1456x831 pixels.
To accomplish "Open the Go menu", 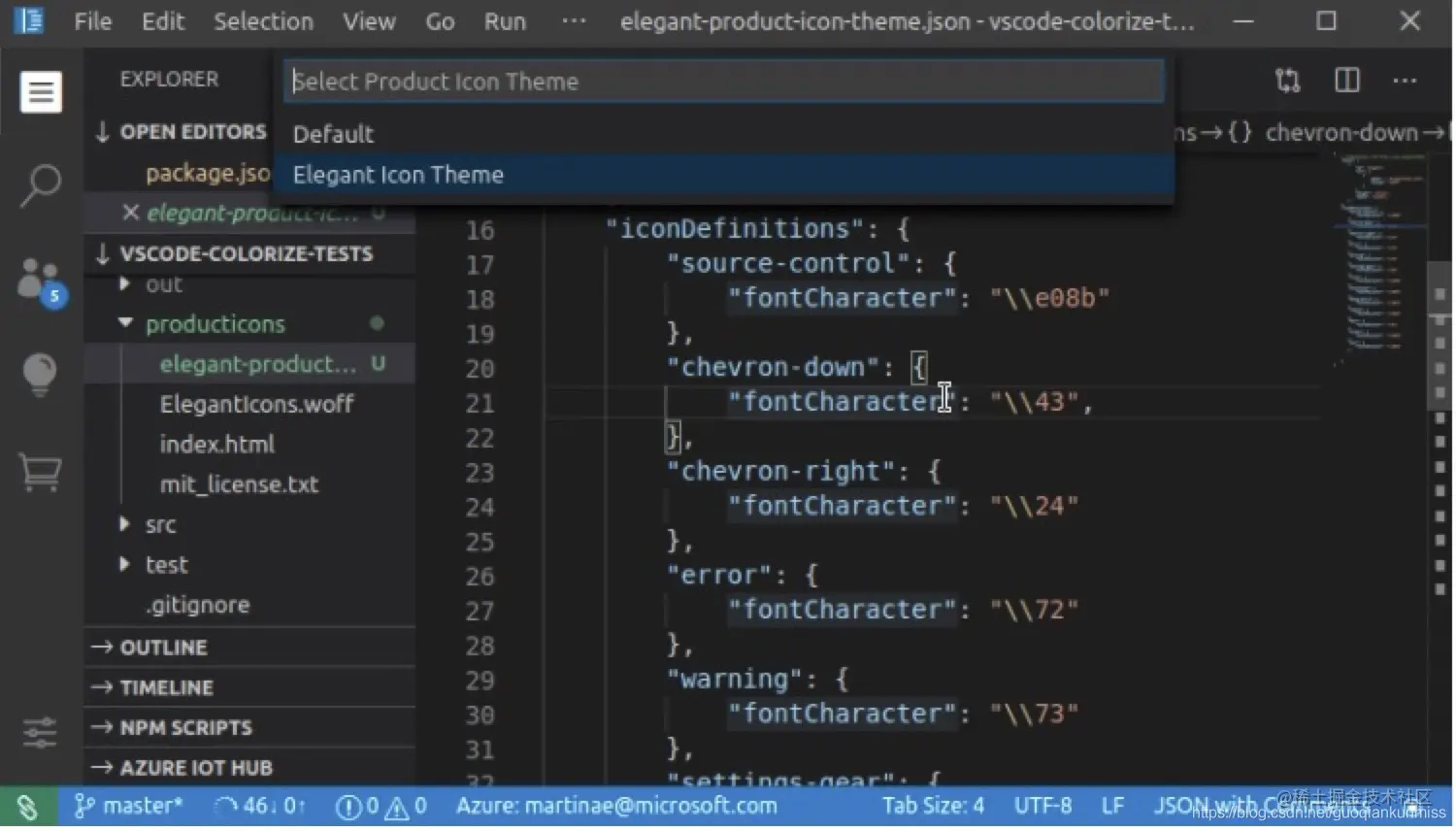I will tap(440, 21).
